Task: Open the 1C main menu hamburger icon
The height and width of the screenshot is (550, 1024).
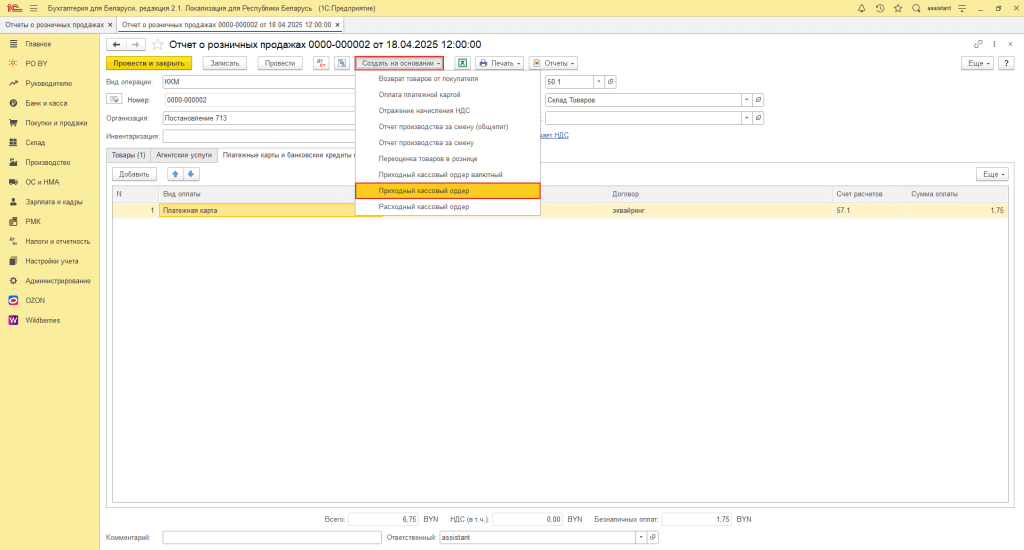Action: click(x=33, y=8)
